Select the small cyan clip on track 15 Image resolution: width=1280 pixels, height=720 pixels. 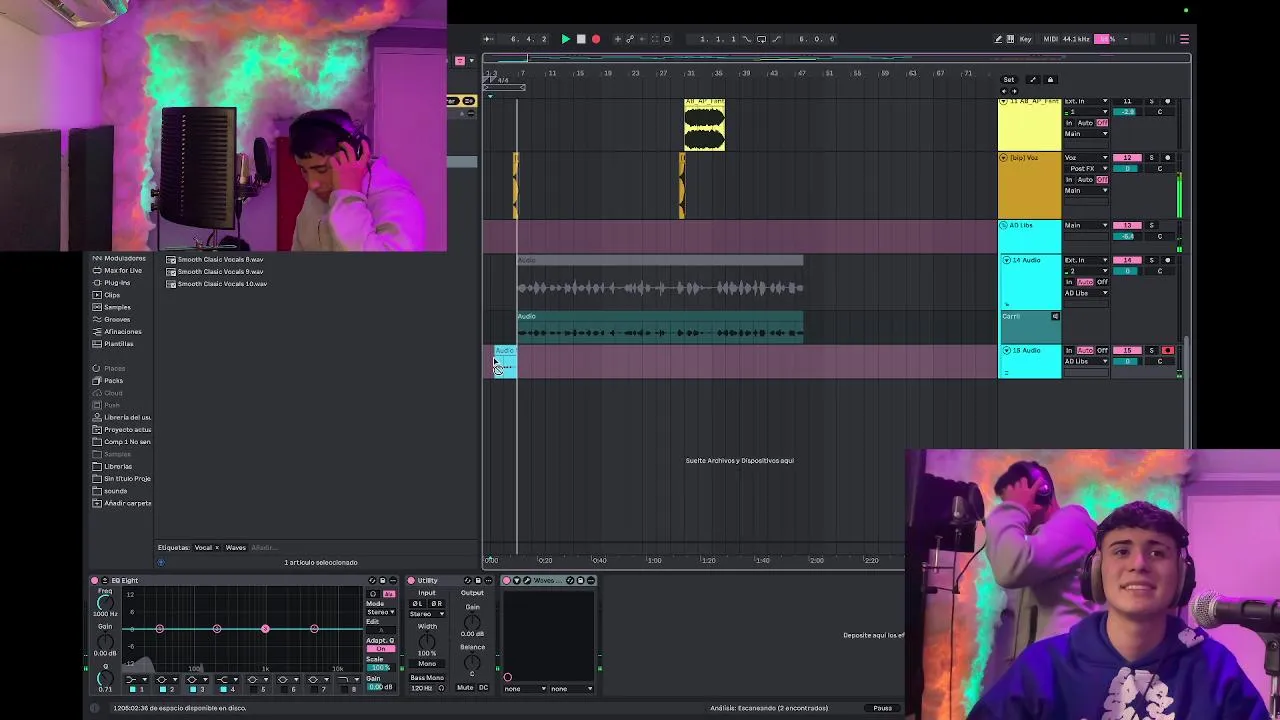[x=505, y=362]
